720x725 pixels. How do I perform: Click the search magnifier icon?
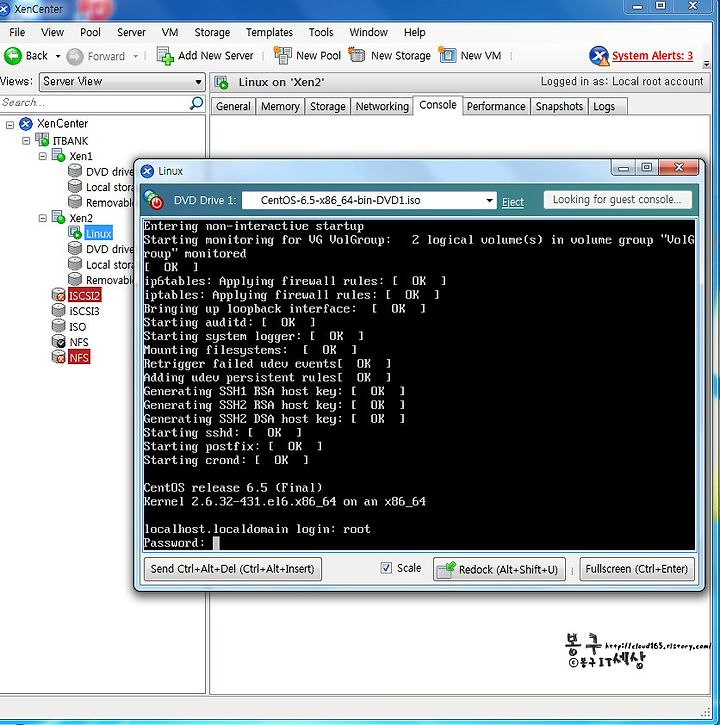pyautogui.click(x=197, y=103)
